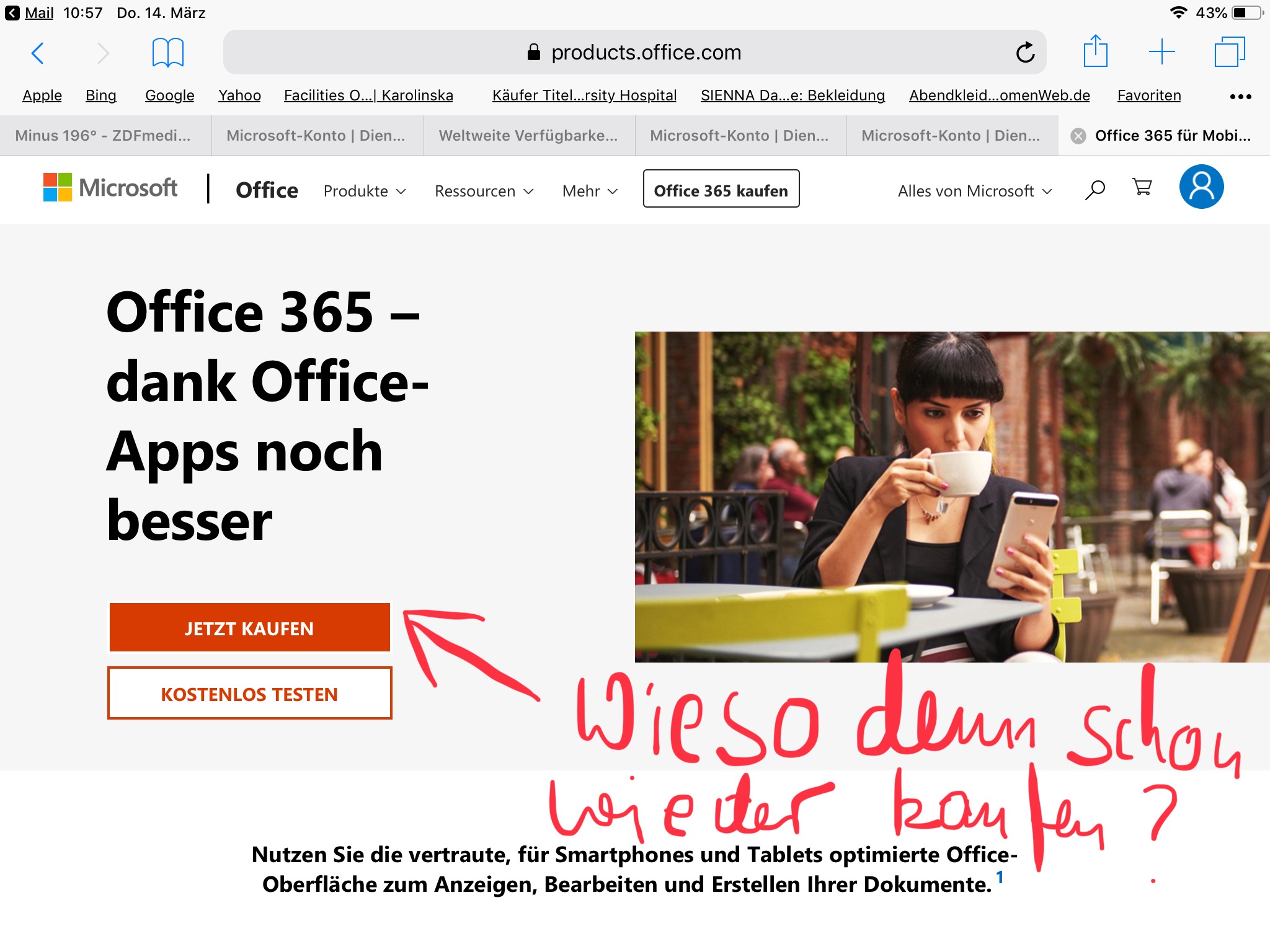Open the Google favorite link
1270x952 pixels.
(170, 95)
